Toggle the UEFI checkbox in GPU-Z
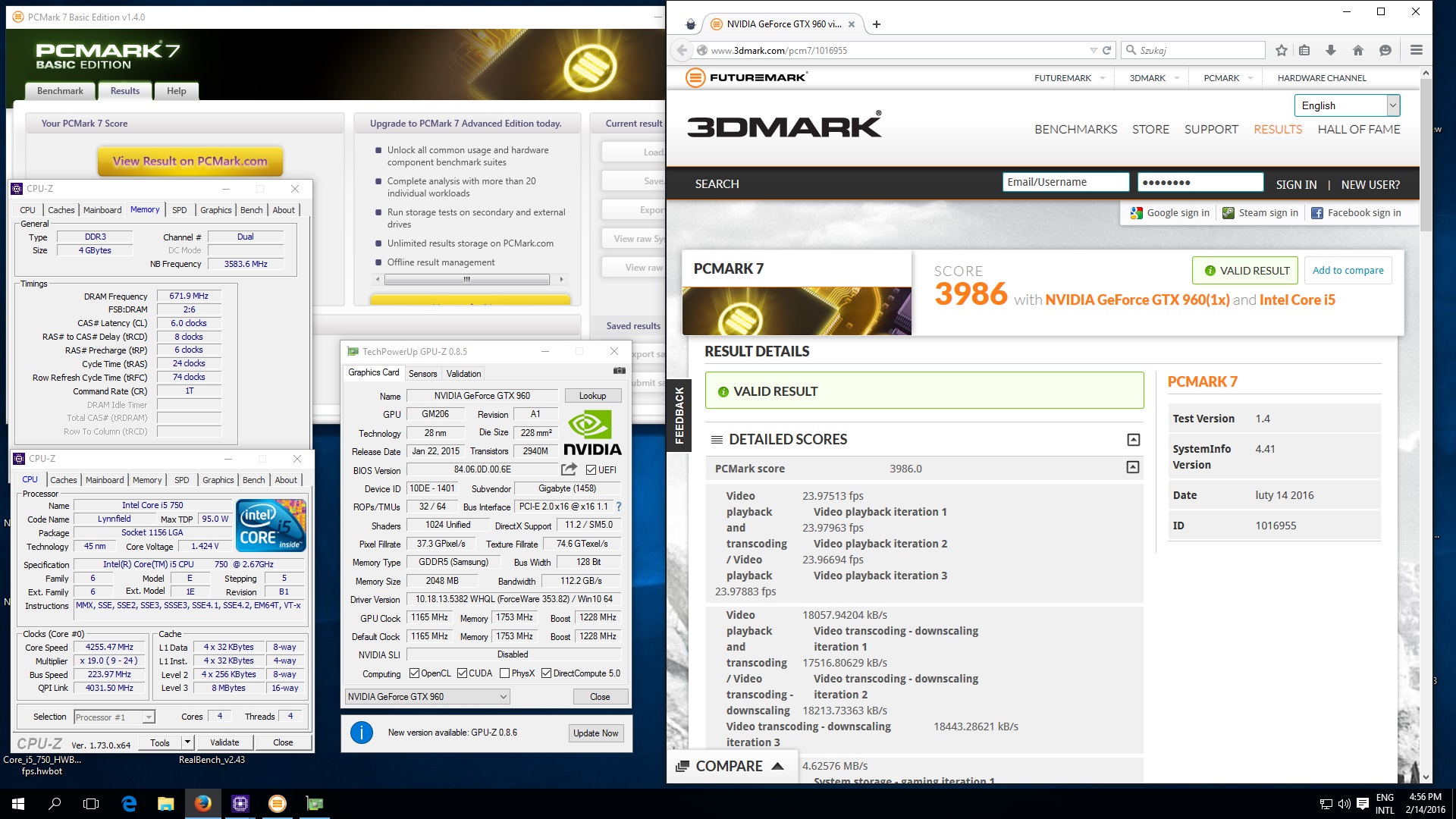Image resolution: width=1456 pixels, height=819 pixels. pos(591,470)
